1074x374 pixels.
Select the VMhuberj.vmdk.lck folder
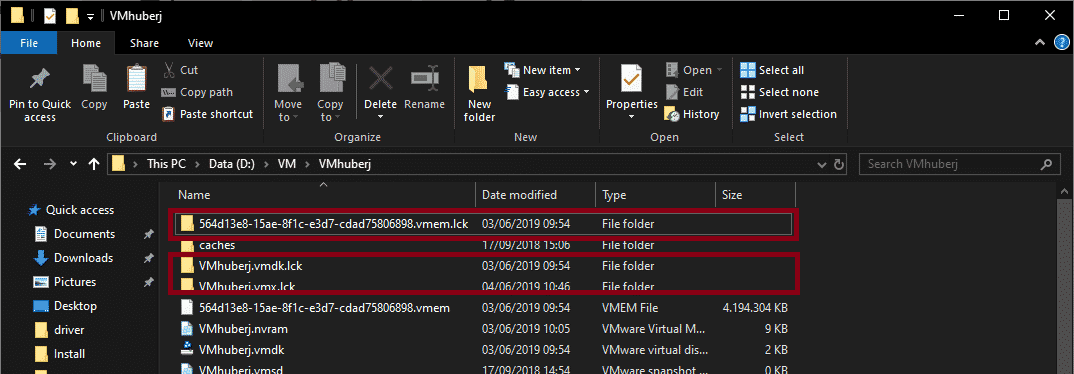[x=484, y=266]
